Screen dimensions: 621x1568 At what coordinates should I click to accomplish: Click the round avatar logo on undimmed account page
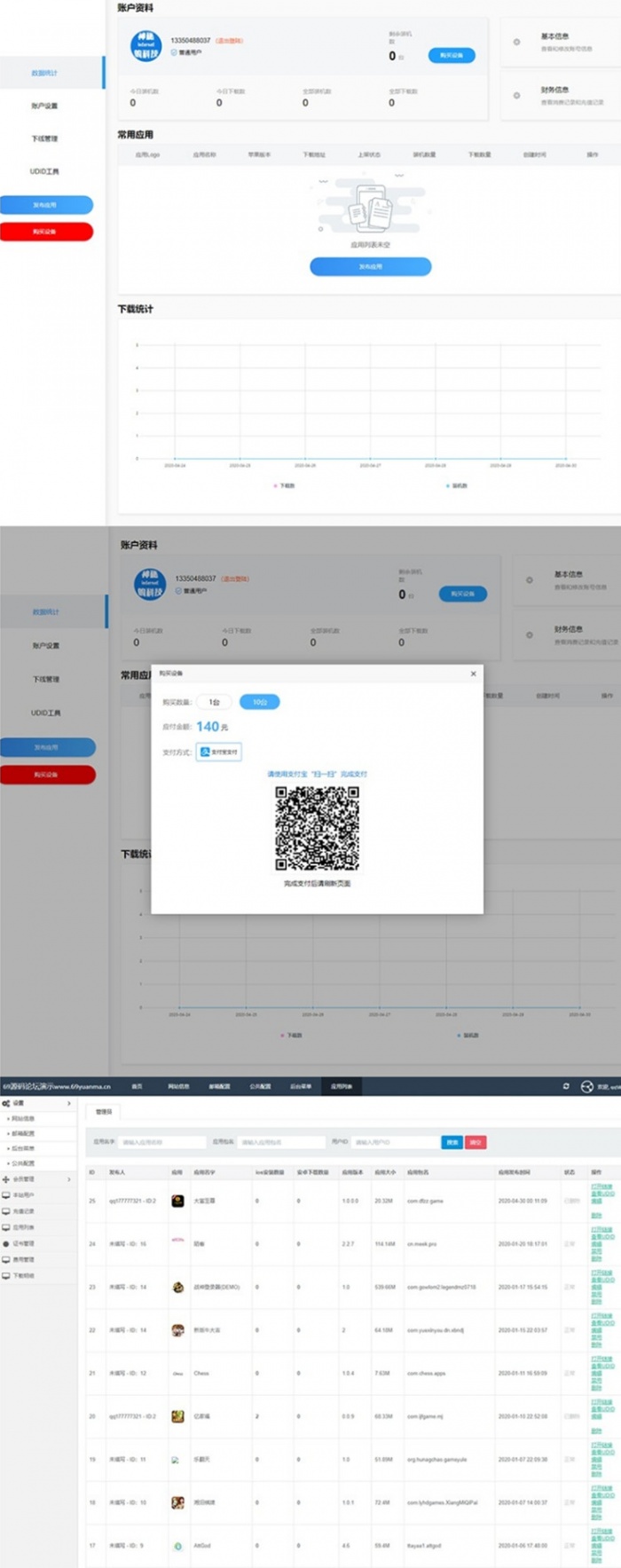[x=146, y=46]
